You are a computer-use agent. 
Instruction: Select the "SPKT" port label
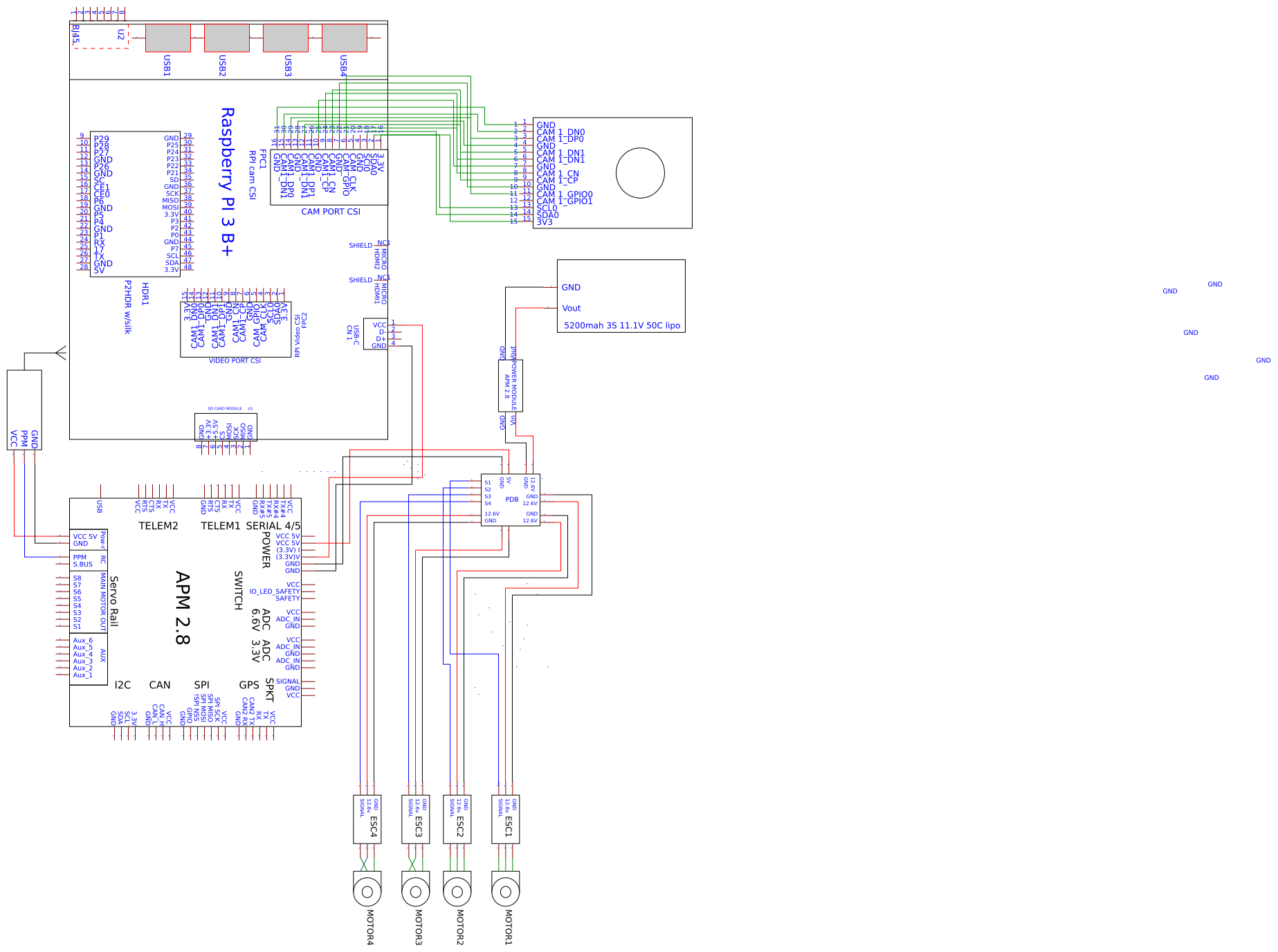tap(270, 690)
